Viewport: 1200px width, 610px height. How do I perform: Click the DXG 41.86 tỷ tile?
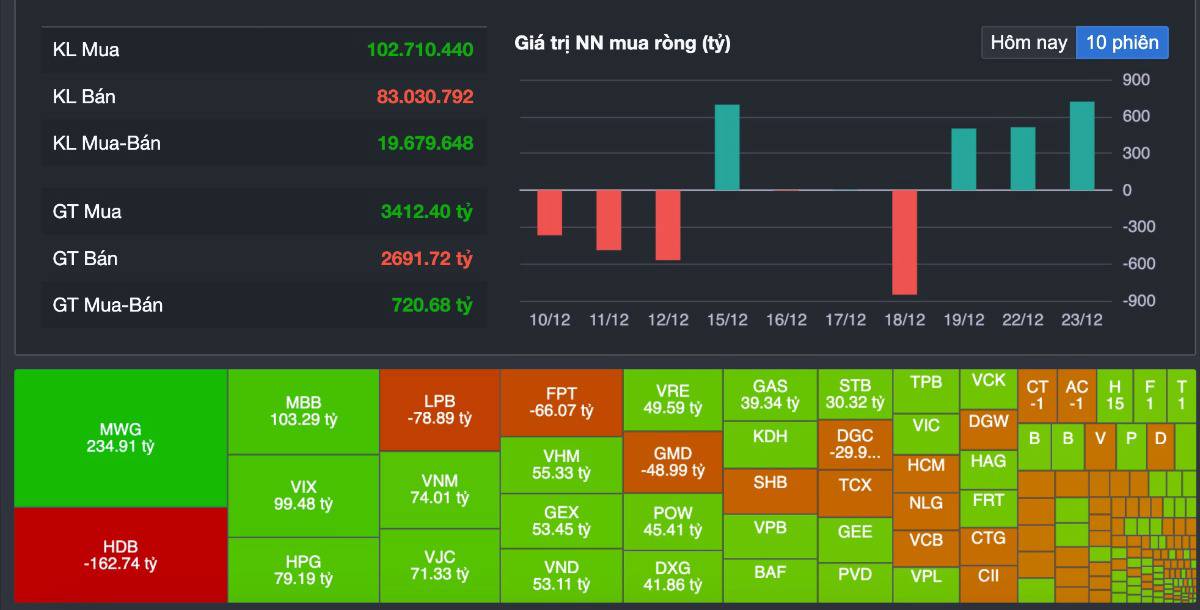[x=672, y=577]
